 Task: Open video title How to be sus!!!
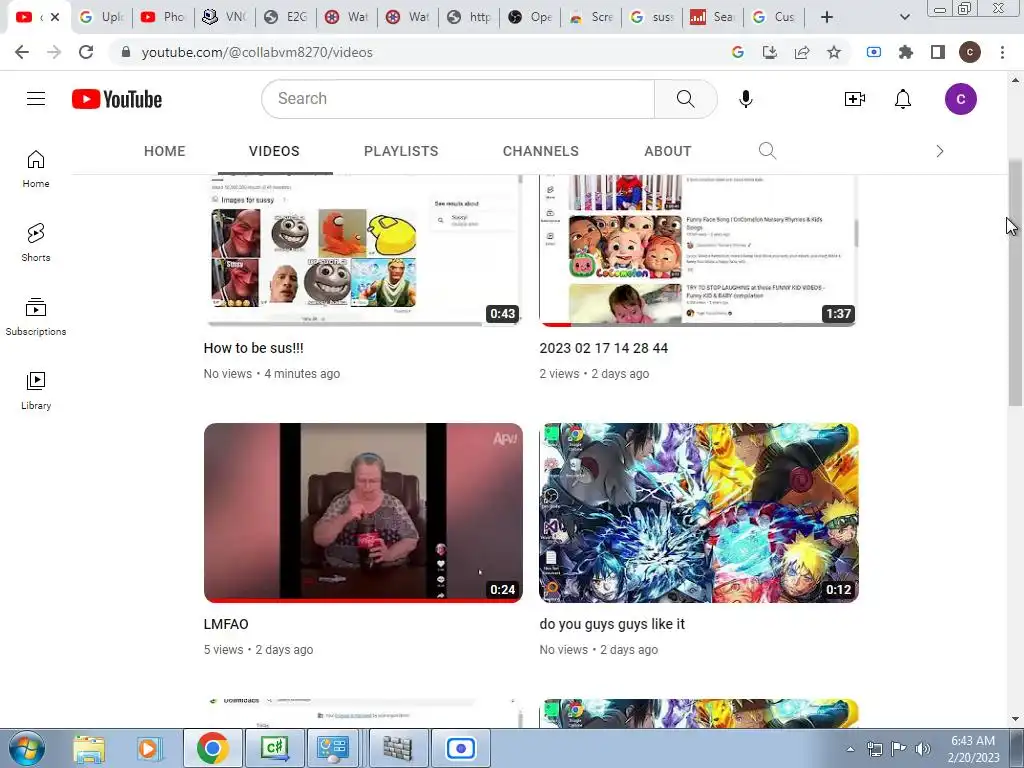coord(253,348)
